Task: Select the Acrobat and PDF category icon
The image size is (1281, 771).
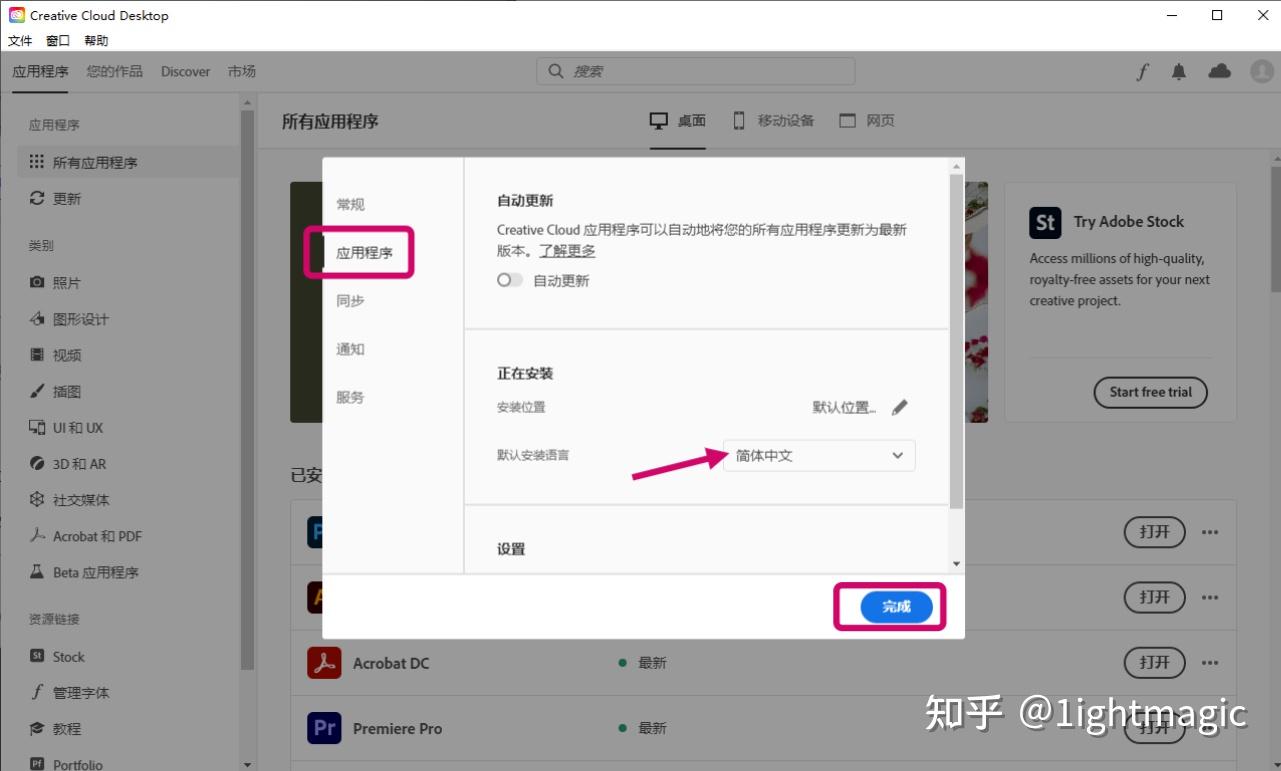Action: (37, 536)
